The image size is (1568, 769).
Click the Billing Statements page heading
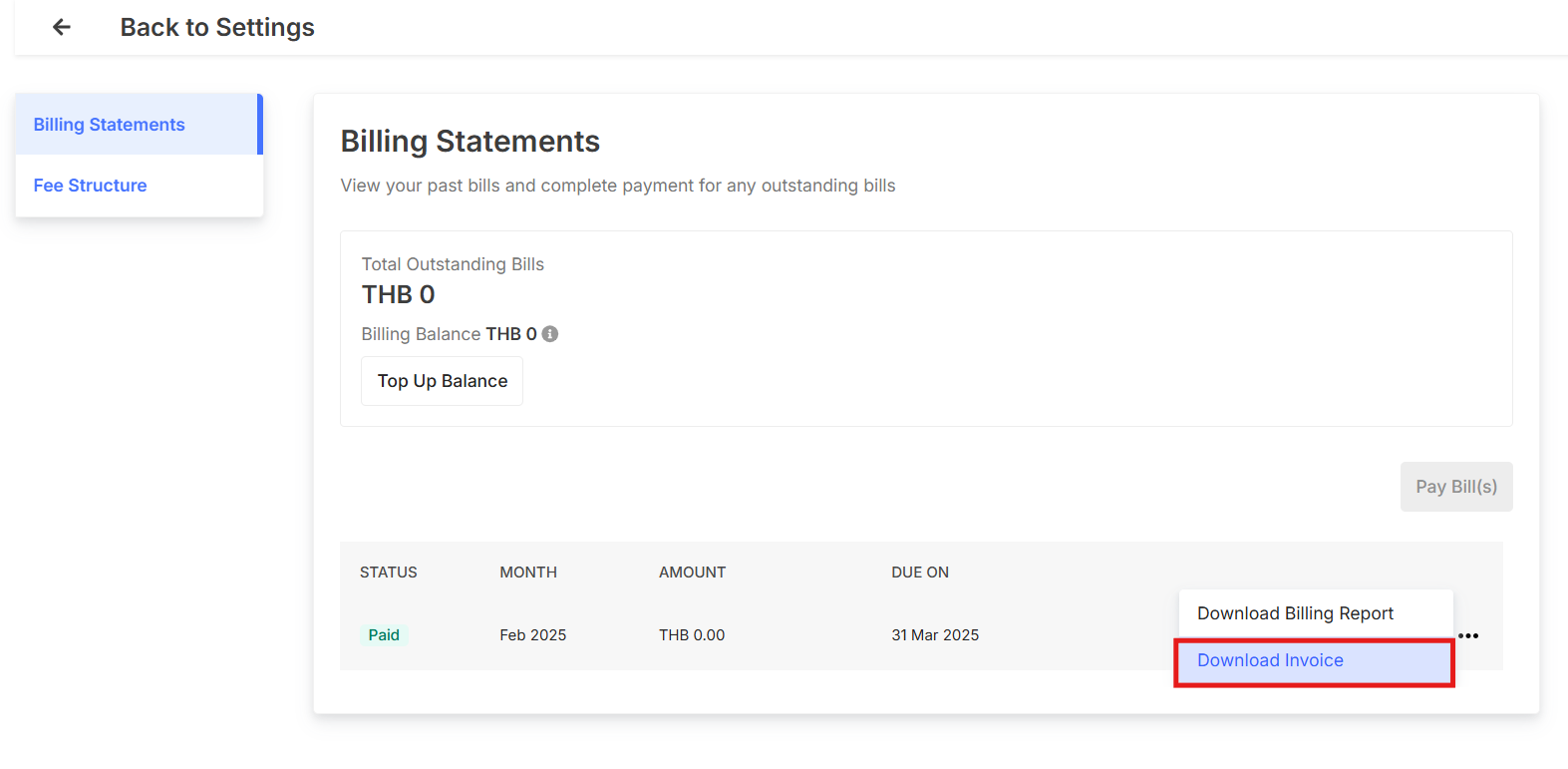coord(470,142)
